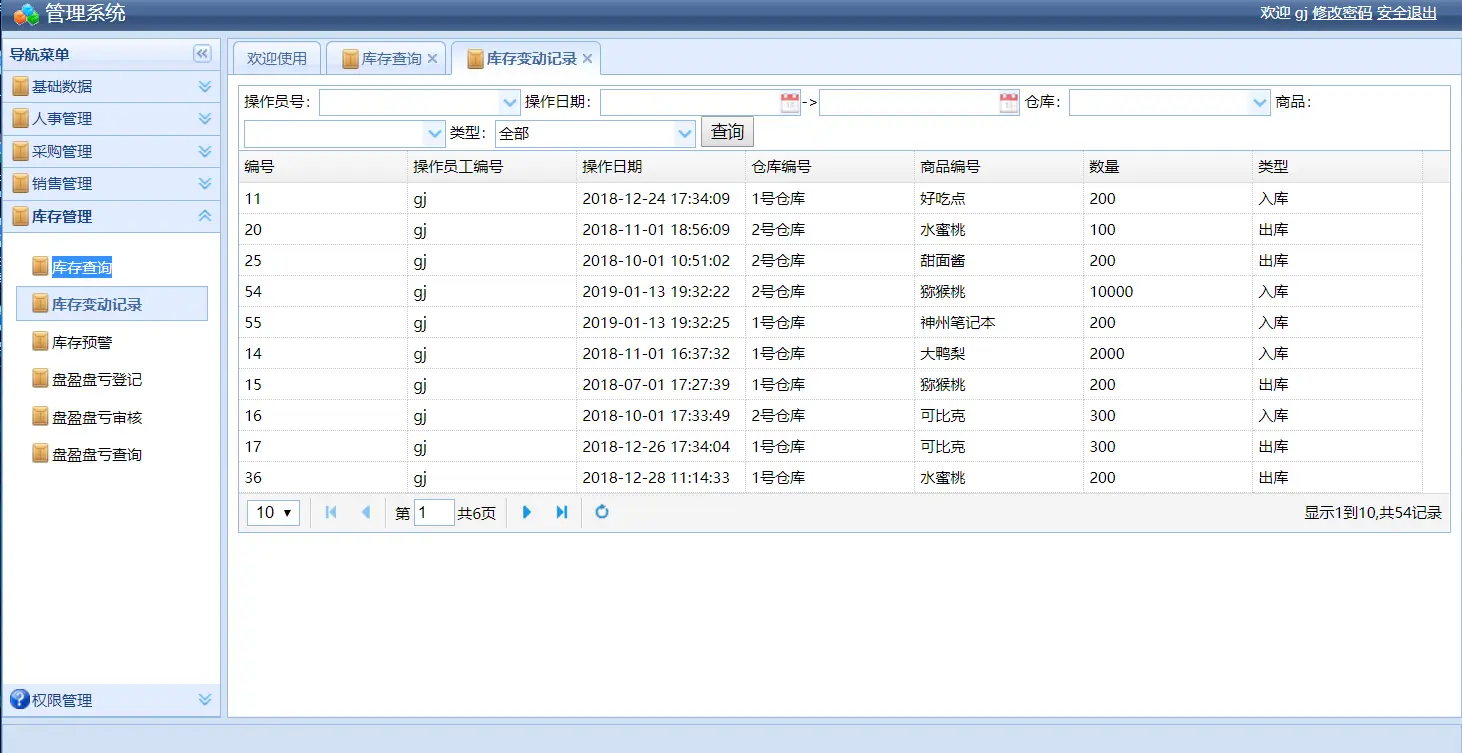
Task: Sort by the 编号 column header
Action: 323,167
